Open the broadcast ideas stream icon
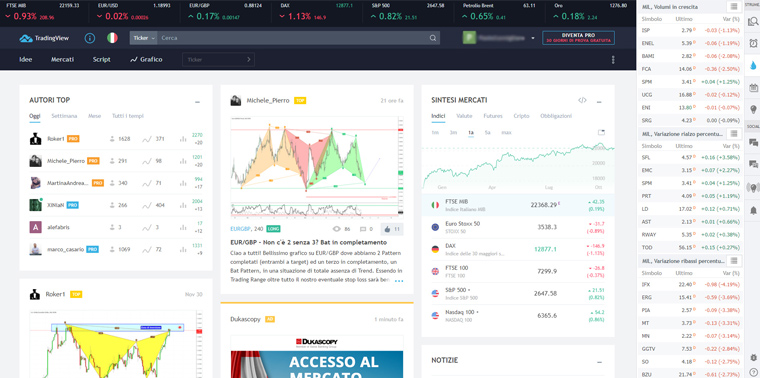 tap(753, 187)
